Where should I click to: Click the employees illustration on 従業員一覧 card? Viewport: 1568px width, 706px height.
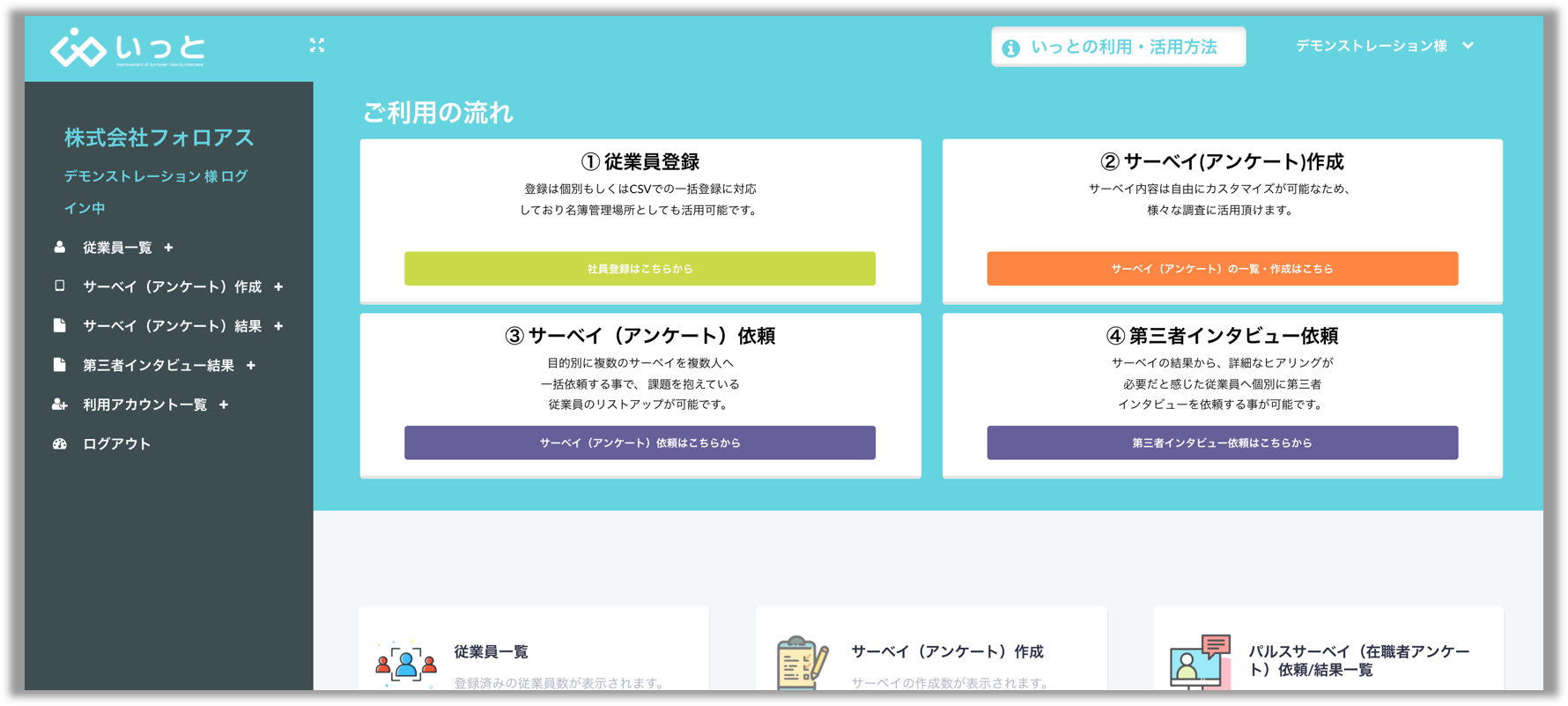tap(406, 663)
